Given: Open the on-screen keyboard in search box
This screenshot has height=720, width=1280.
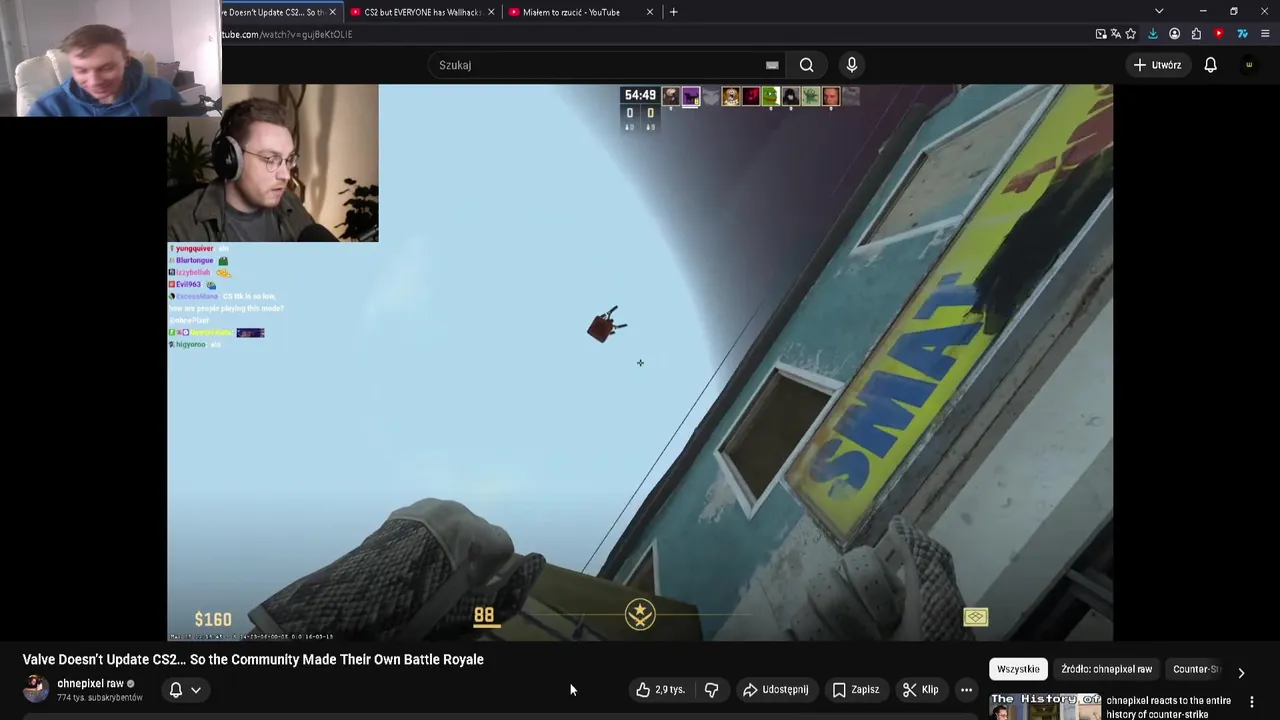Looking at the screenshot, I should click(x=772, y=65).
